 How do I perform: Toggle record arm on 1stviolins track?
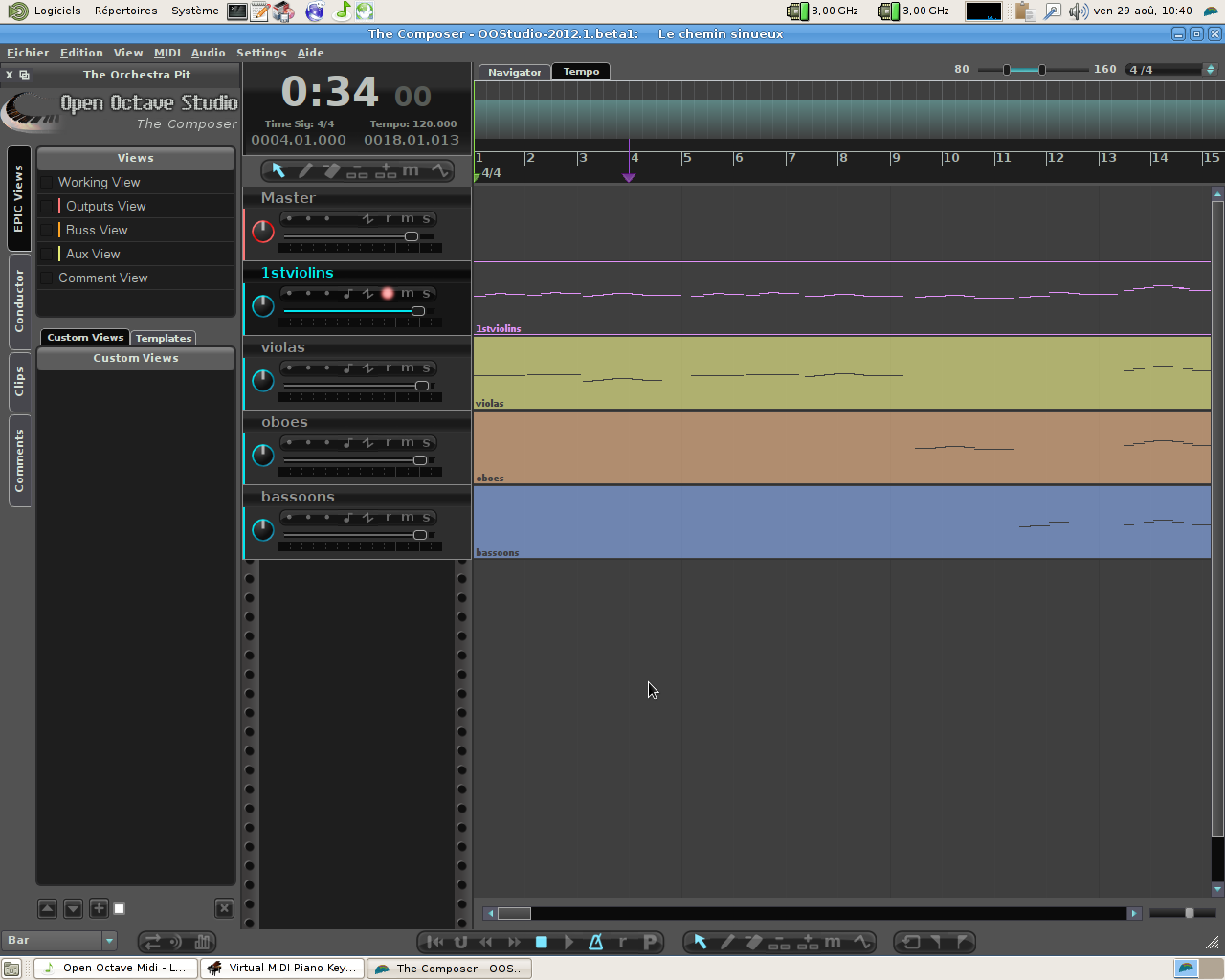(x=388, y=293)
